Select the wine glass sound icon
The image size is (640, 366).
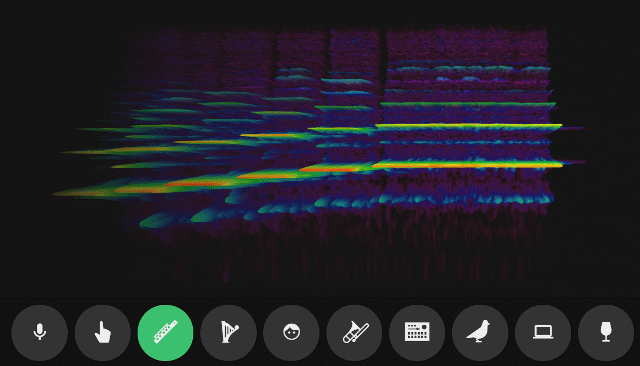coord(606,333)
